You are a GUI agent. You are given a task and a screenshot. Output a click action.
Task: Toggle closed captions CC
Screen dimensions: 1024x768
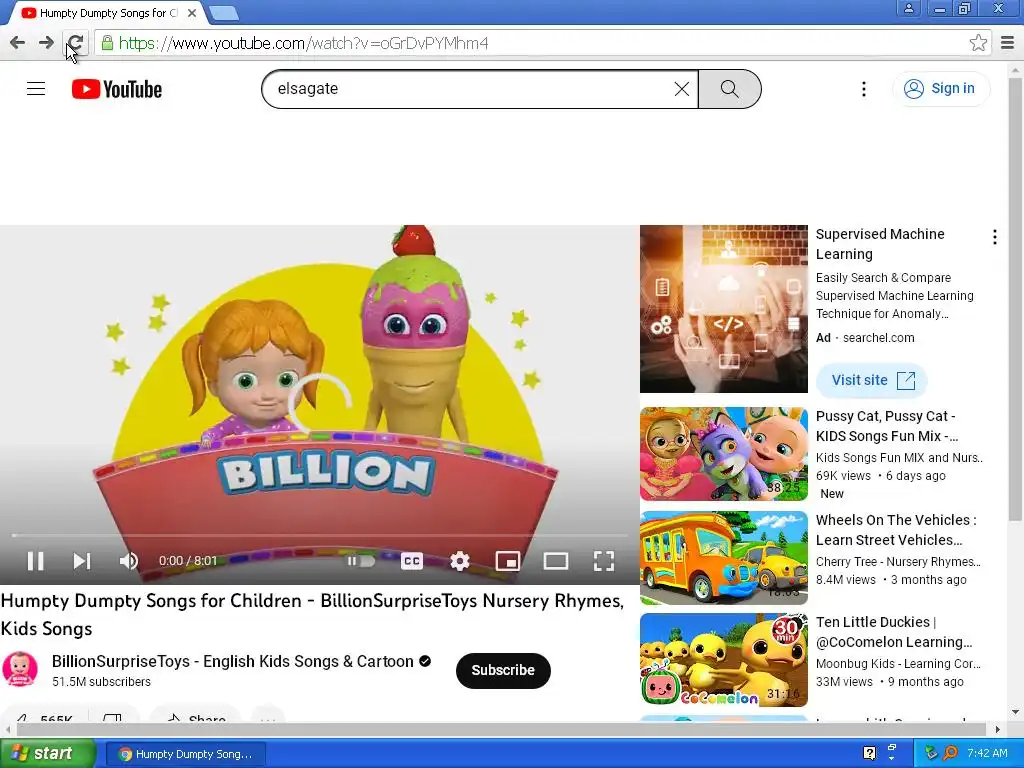click(x=411, y=561)
